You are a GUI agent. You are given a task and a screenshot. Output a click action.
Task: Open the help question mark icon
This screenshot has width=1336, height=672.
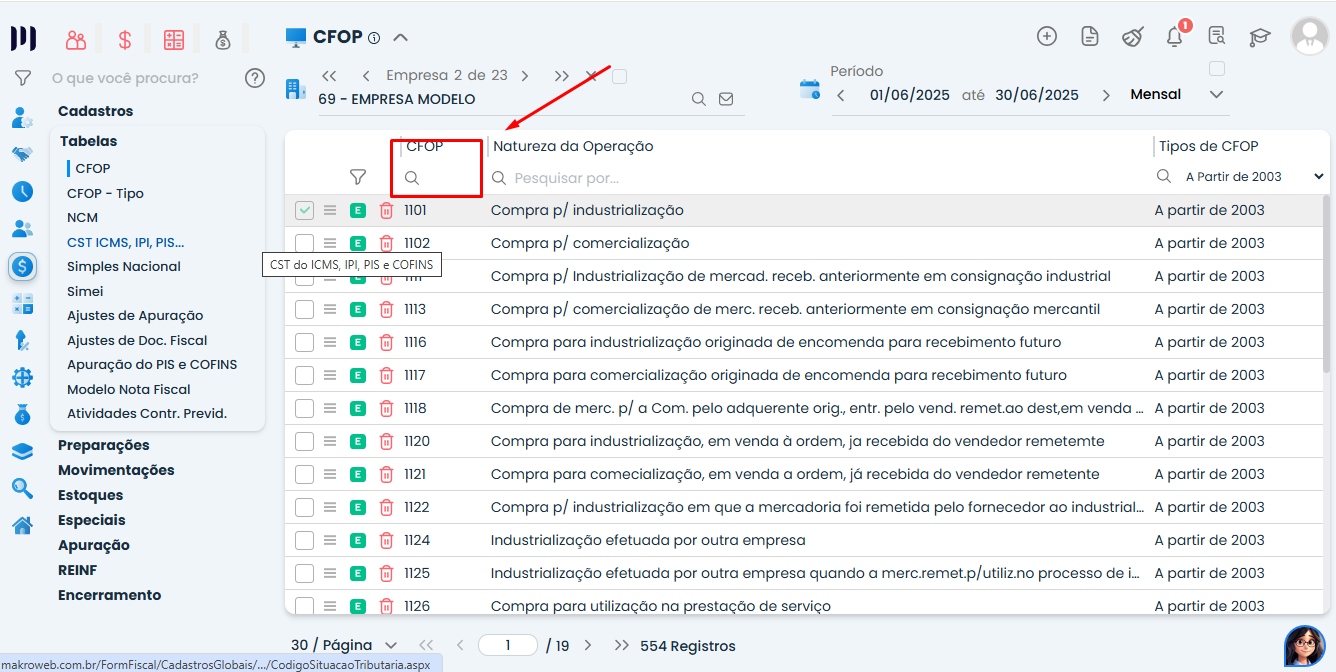255,78
